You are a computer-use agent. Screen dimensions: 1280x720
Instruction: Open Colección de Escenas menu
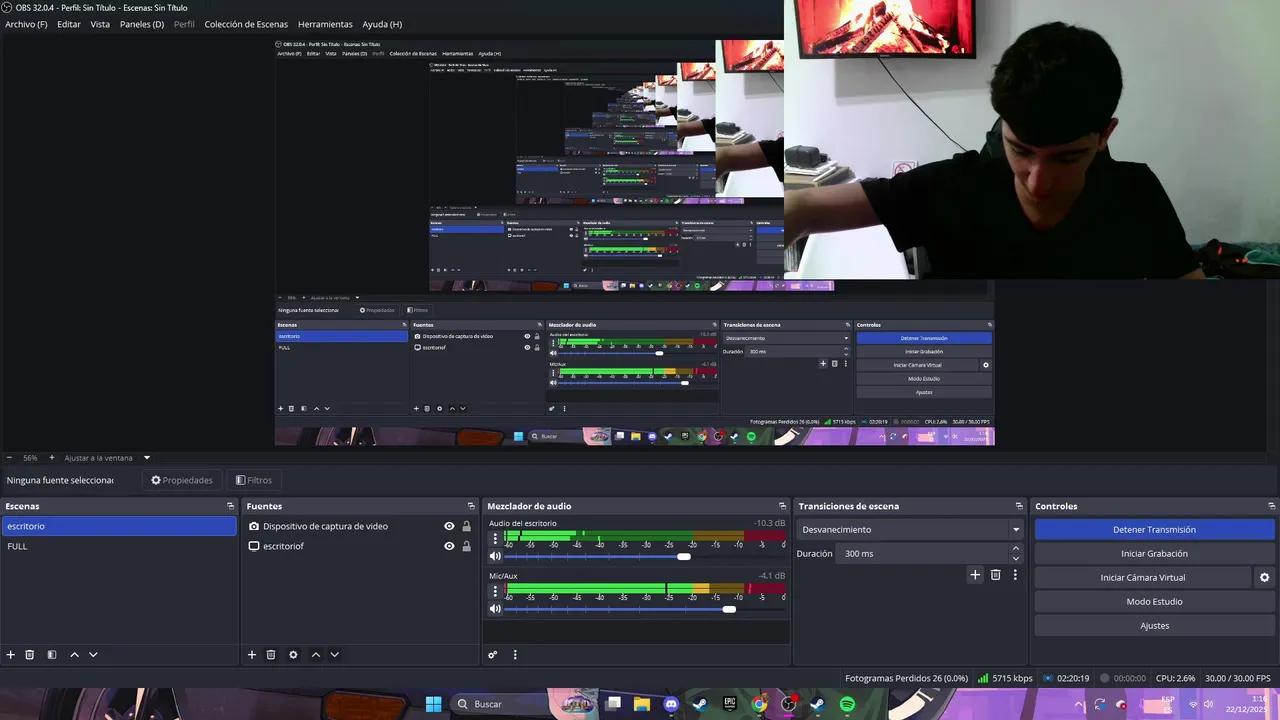[246, 24]
